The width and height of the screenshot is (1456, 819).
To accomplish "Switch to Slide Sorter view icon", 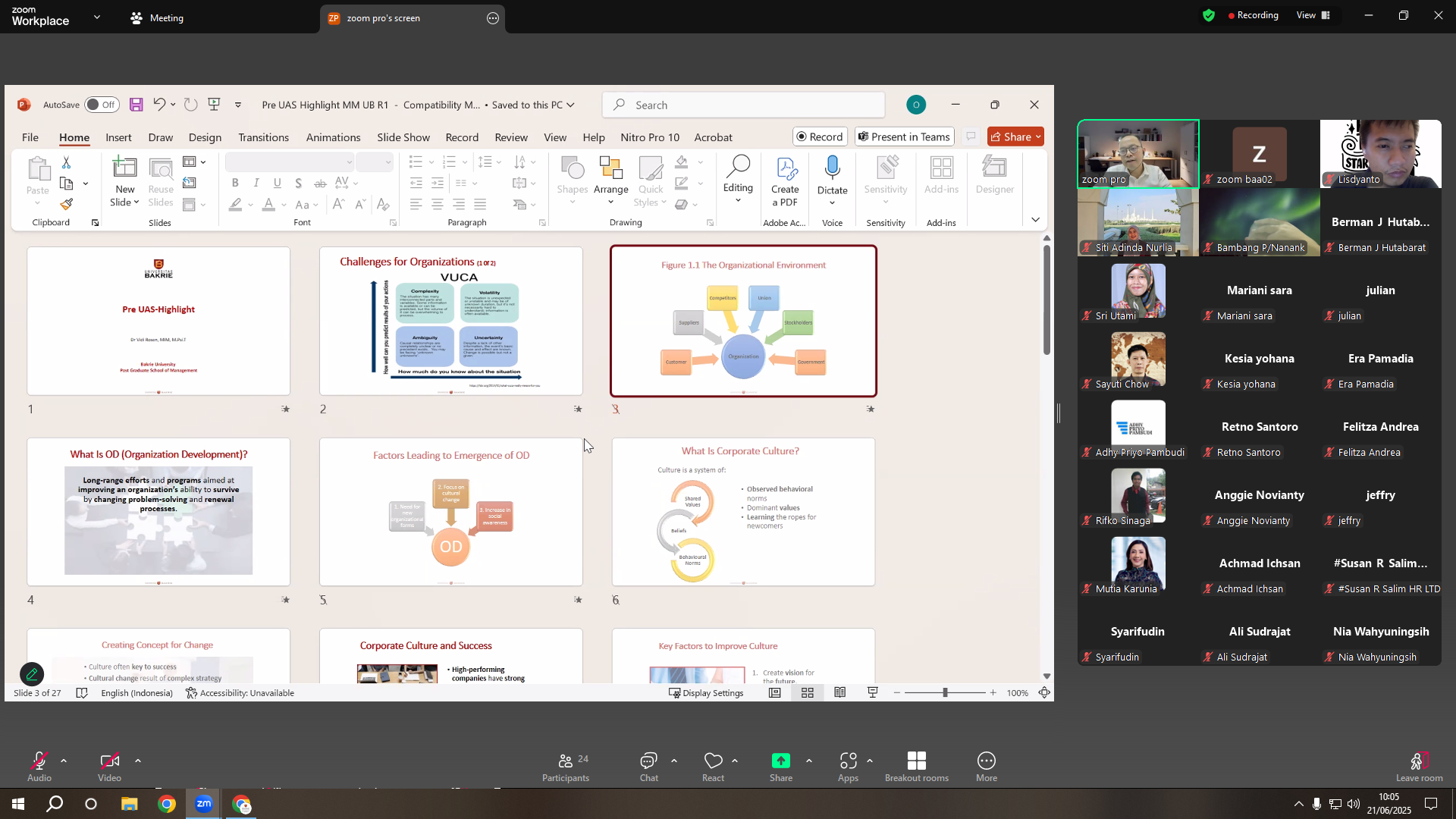I will [808, 693].
